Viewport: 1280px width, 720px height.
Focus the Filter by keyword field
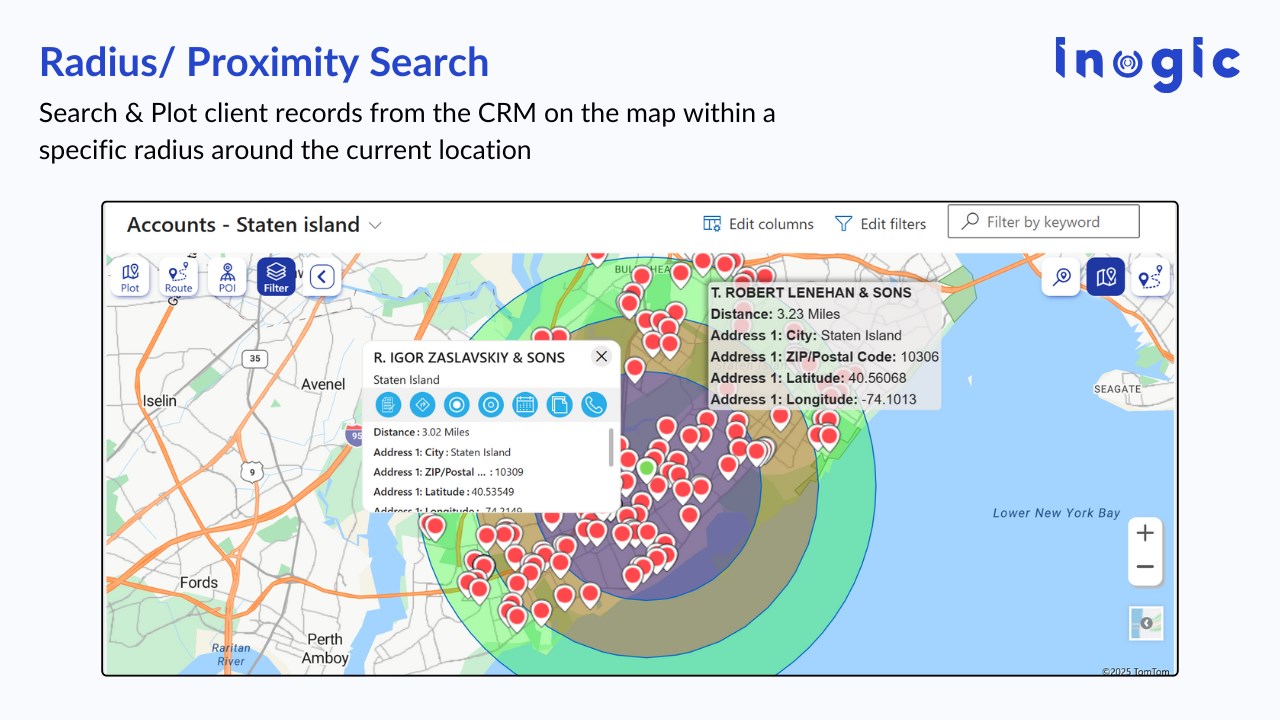click(1043, 222)
